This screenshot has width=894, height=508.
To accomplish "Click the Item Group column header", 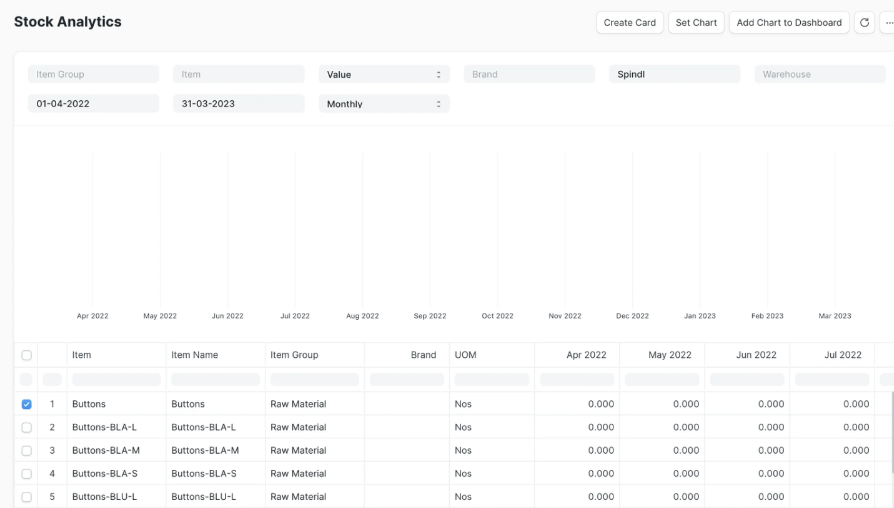I will pyautogui.click(x=294, y=355).
